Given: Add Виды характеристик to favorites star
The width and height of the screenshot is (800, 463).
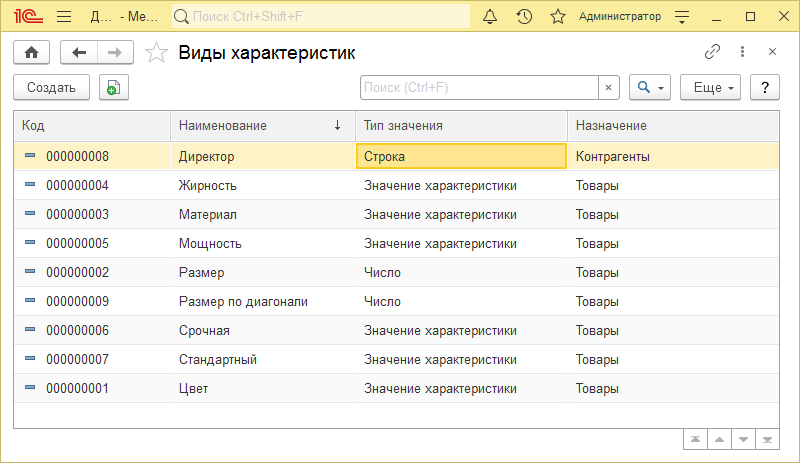Looking at the screenshot, I should (x=156, y=53).
